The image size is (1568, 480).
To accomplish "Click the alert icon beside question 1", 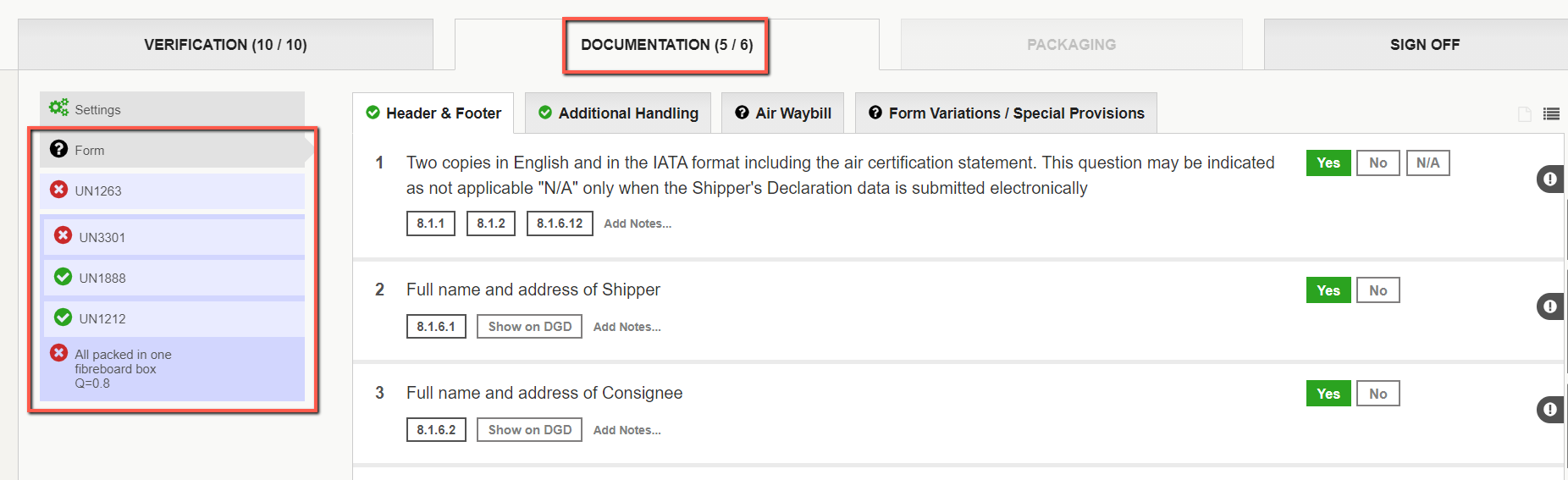I will pos(1549,179).
